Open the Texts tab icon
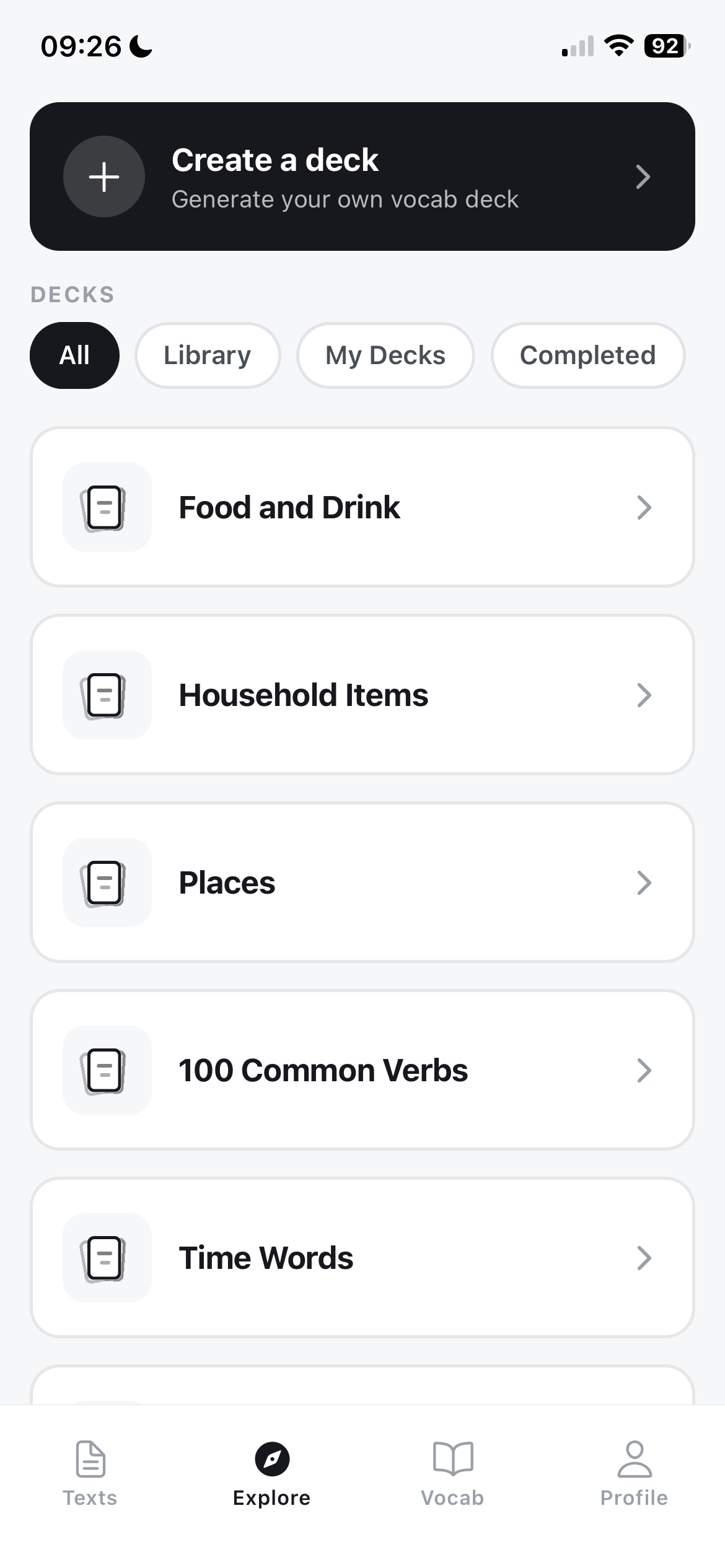The image size is (725, 1568). [x=90, y=1459]
